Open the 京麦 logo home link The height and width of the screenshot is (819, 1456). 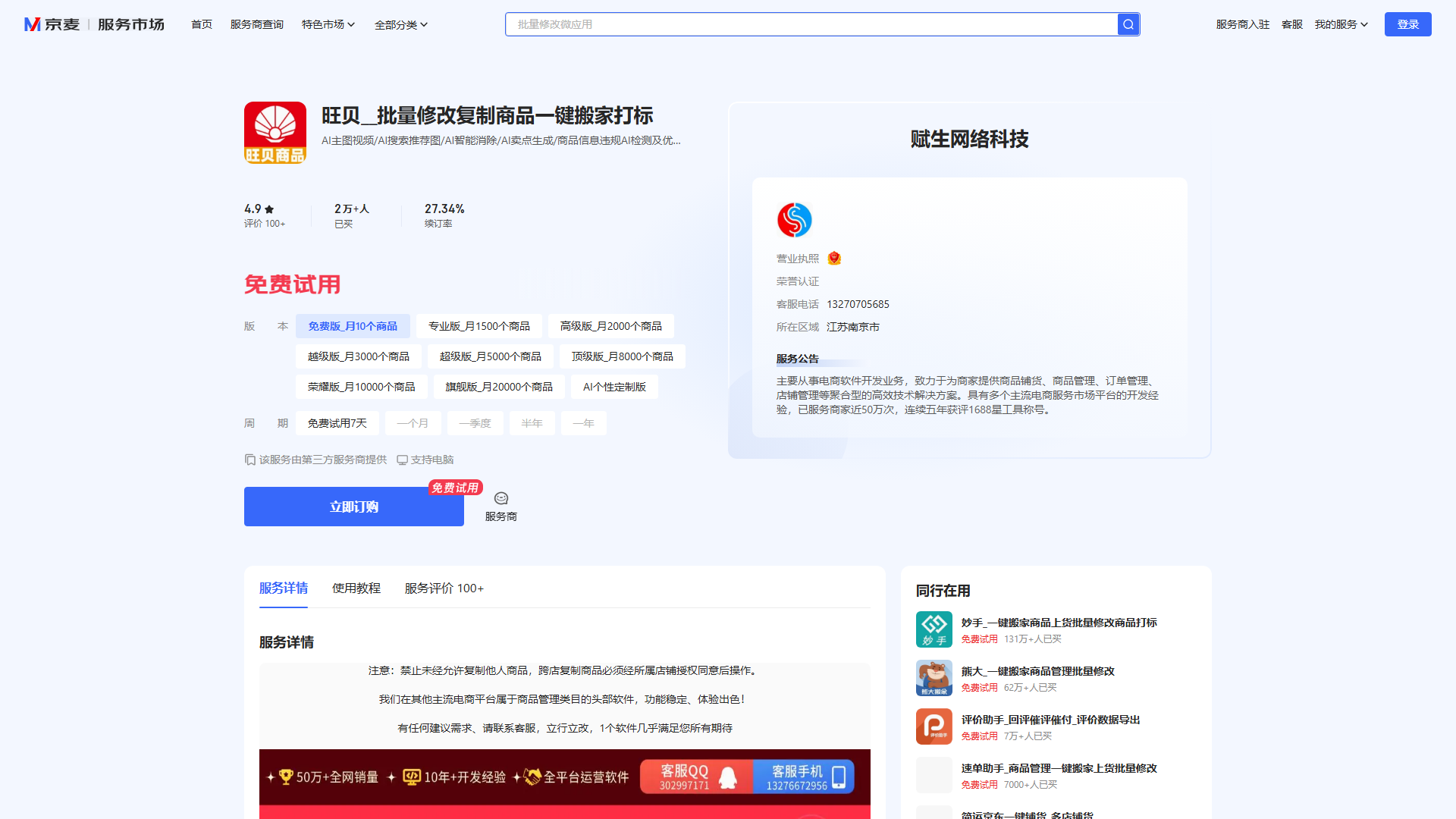tap(52, 24)
